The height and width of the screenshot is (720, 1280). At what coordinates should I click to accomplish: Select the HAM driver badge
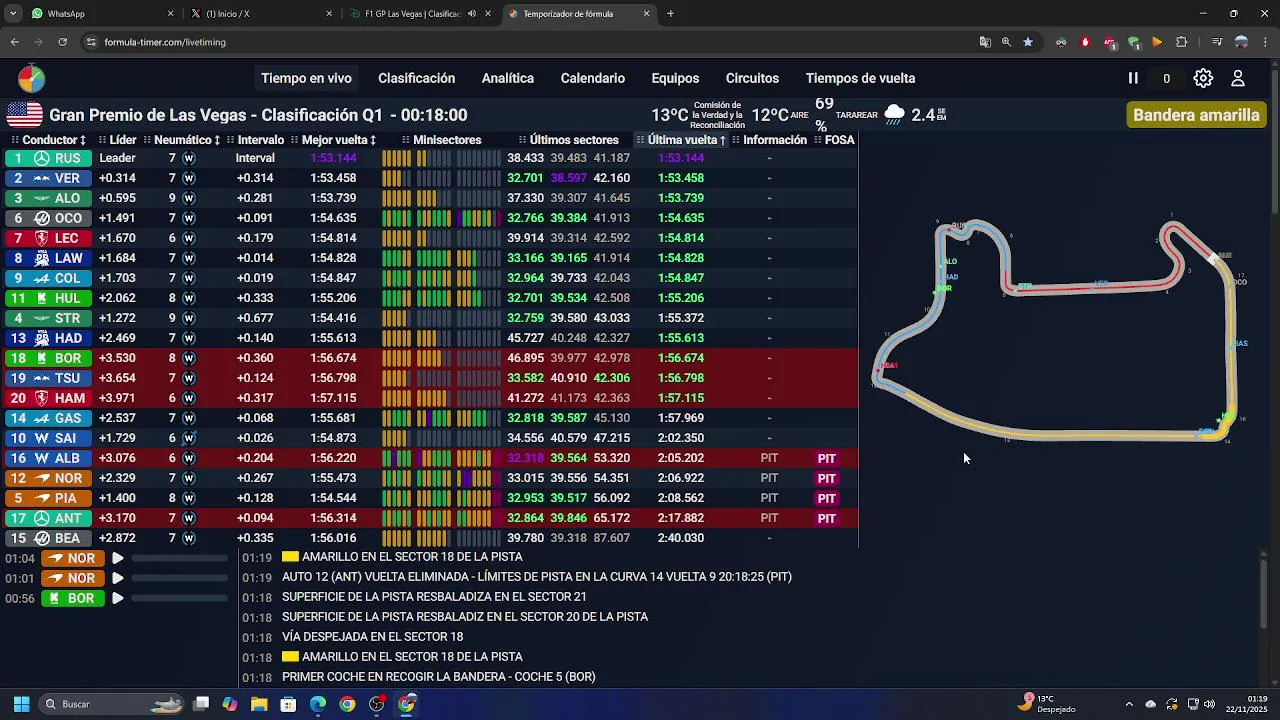point(48,398)
